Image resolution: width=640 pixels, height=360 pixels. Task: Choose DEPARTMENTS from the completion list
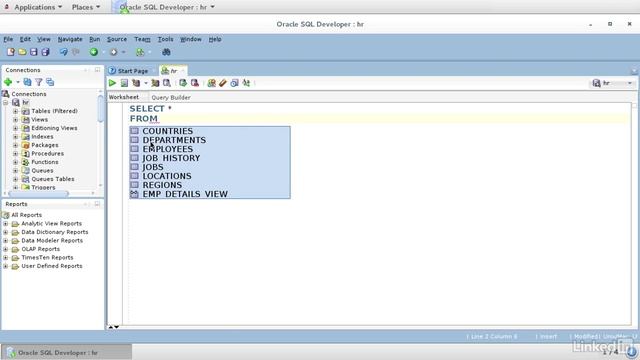[210, 140]
